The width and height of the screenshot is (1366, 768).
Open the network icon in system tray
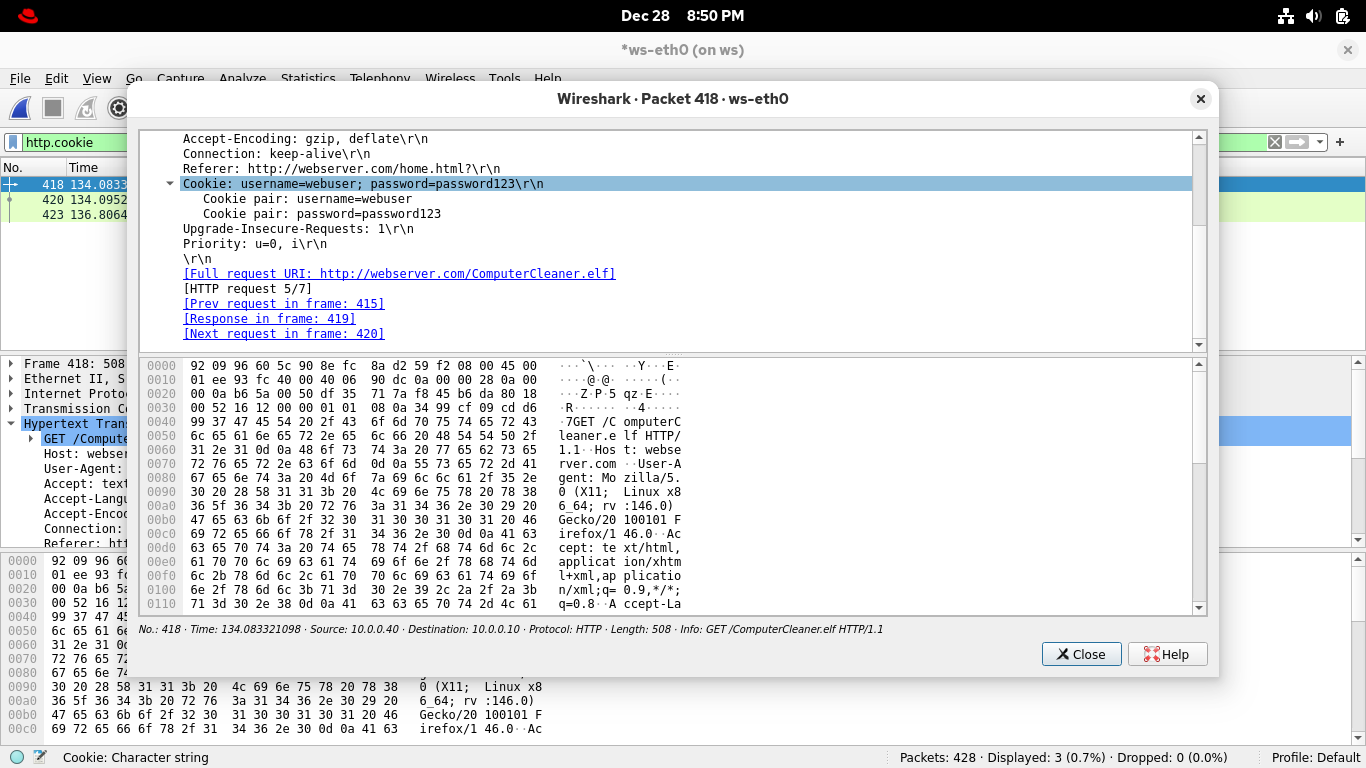click(x=1286, y=16)
